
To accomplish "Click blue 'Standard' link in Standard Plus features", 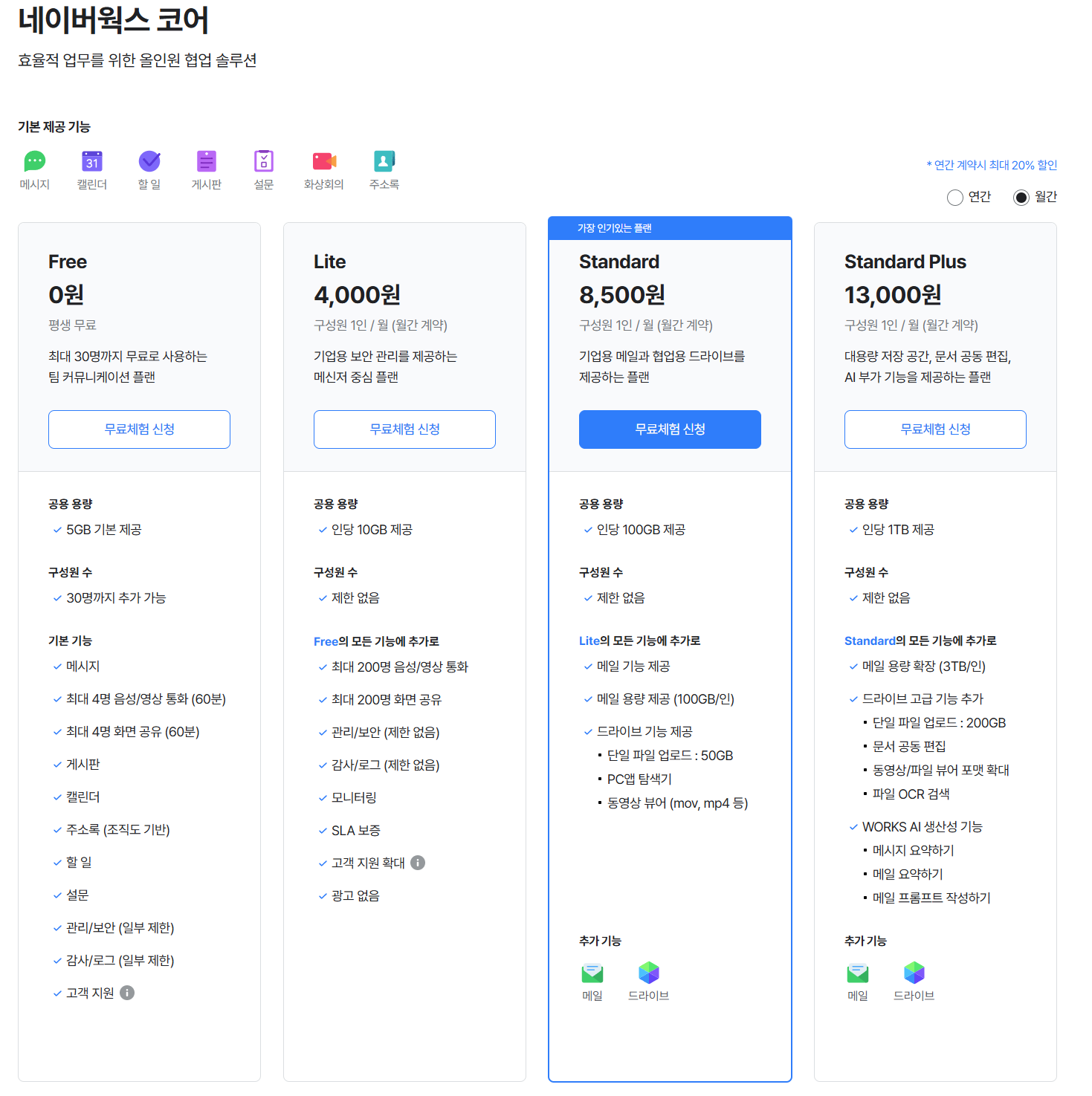I will tap(870, 641).
